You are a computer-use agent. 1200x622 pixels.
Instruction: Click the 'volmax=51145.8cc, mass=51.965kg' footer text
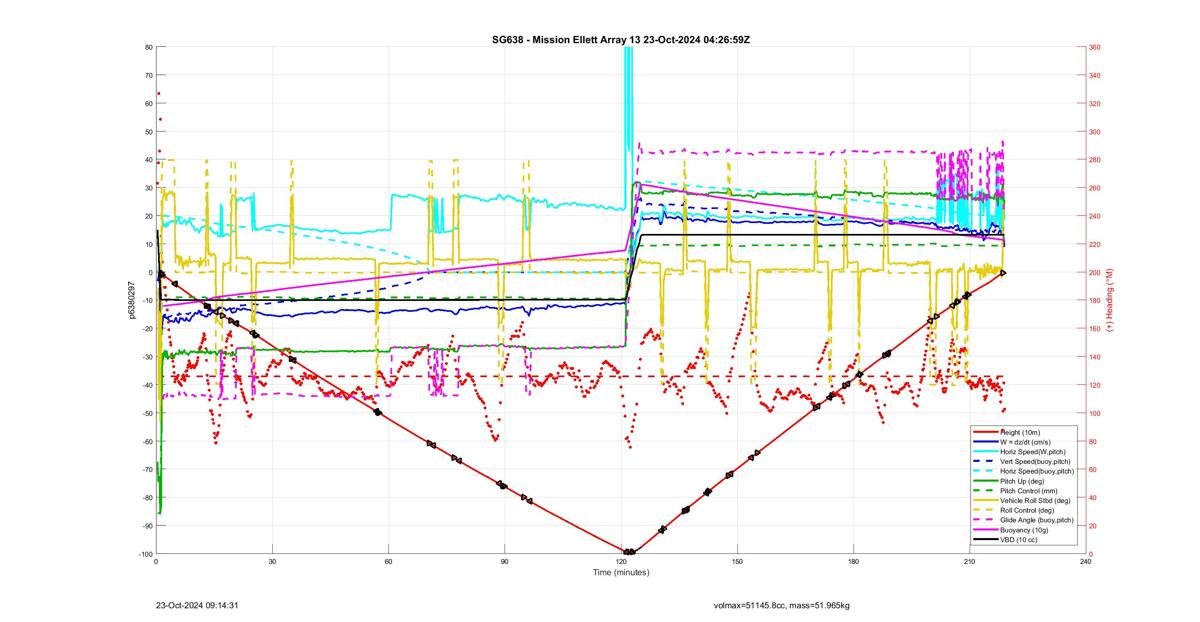pos(782,605)
